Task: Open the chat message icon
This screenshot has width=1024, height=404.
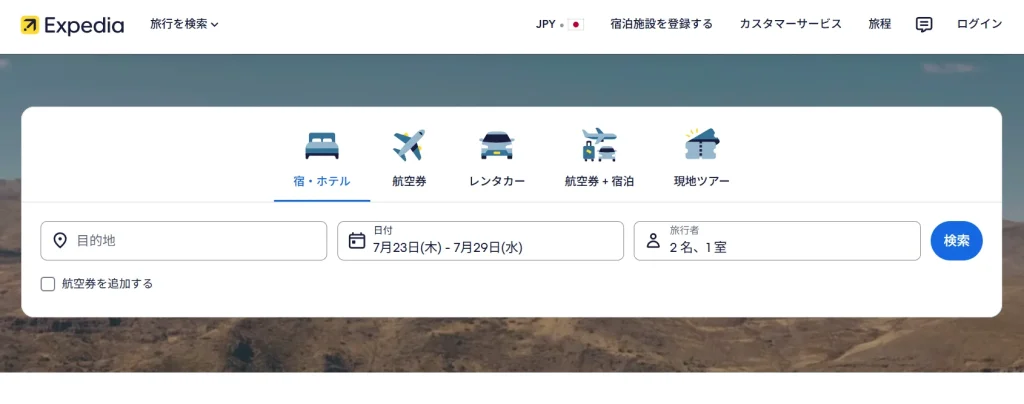Action: pyautogui.click(x=923, y=25)
